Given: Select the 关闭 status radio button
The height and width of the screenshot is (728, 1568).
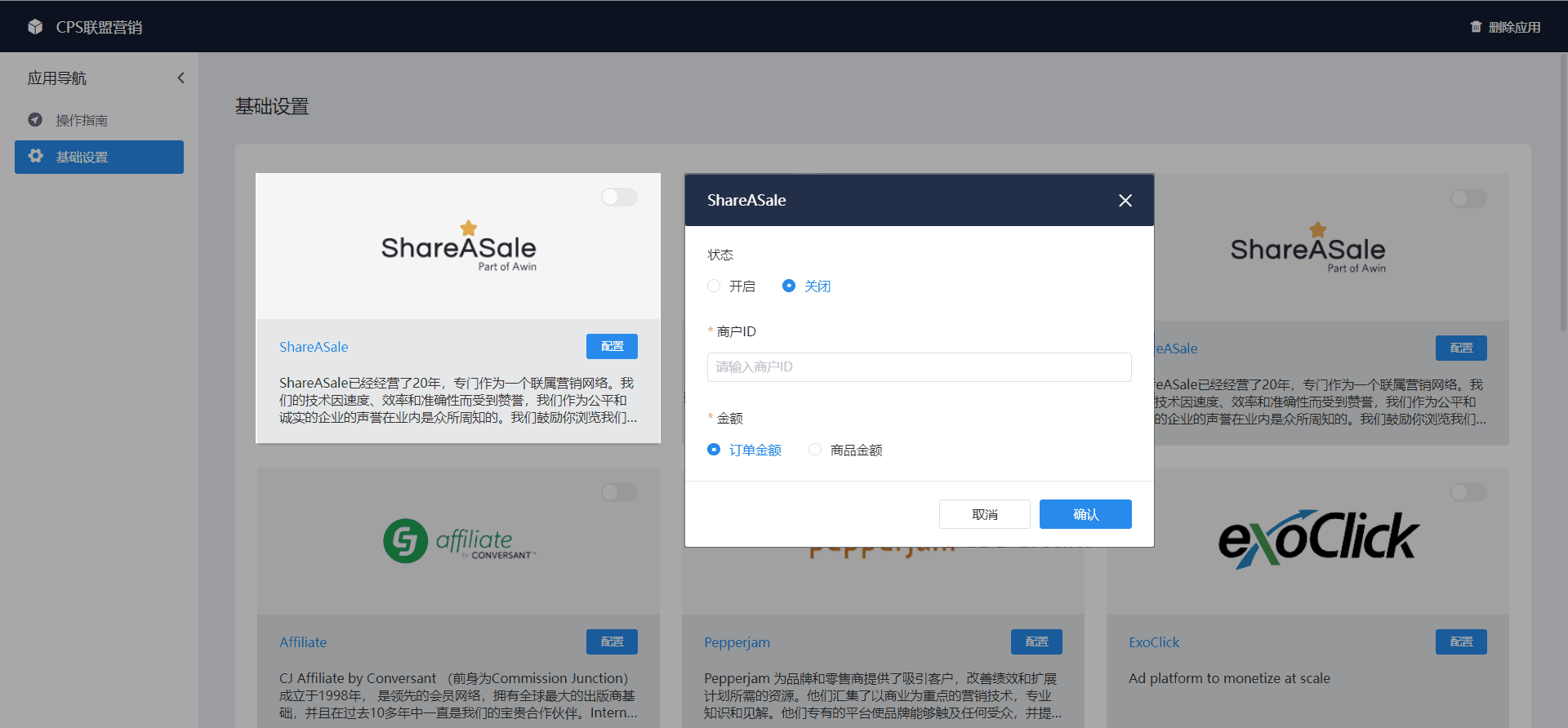Looking at the screenshot, I should pos(789,286).
